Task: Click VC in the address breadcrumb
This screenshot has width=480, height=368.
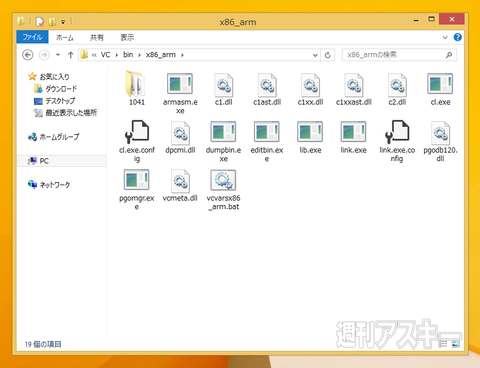Action: click(x=106, y=55)
